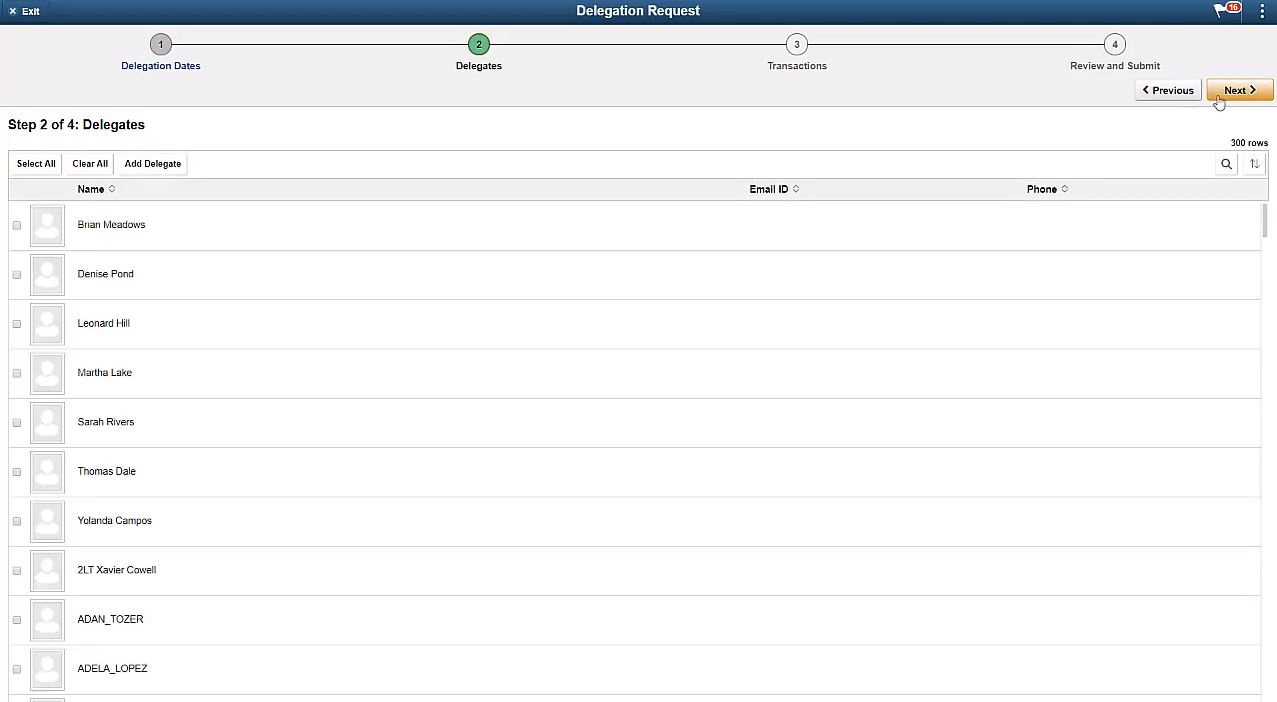The width and height of the screenshot is (1277, 702).
Task: Click the Next button
Action: [1239, 90]
